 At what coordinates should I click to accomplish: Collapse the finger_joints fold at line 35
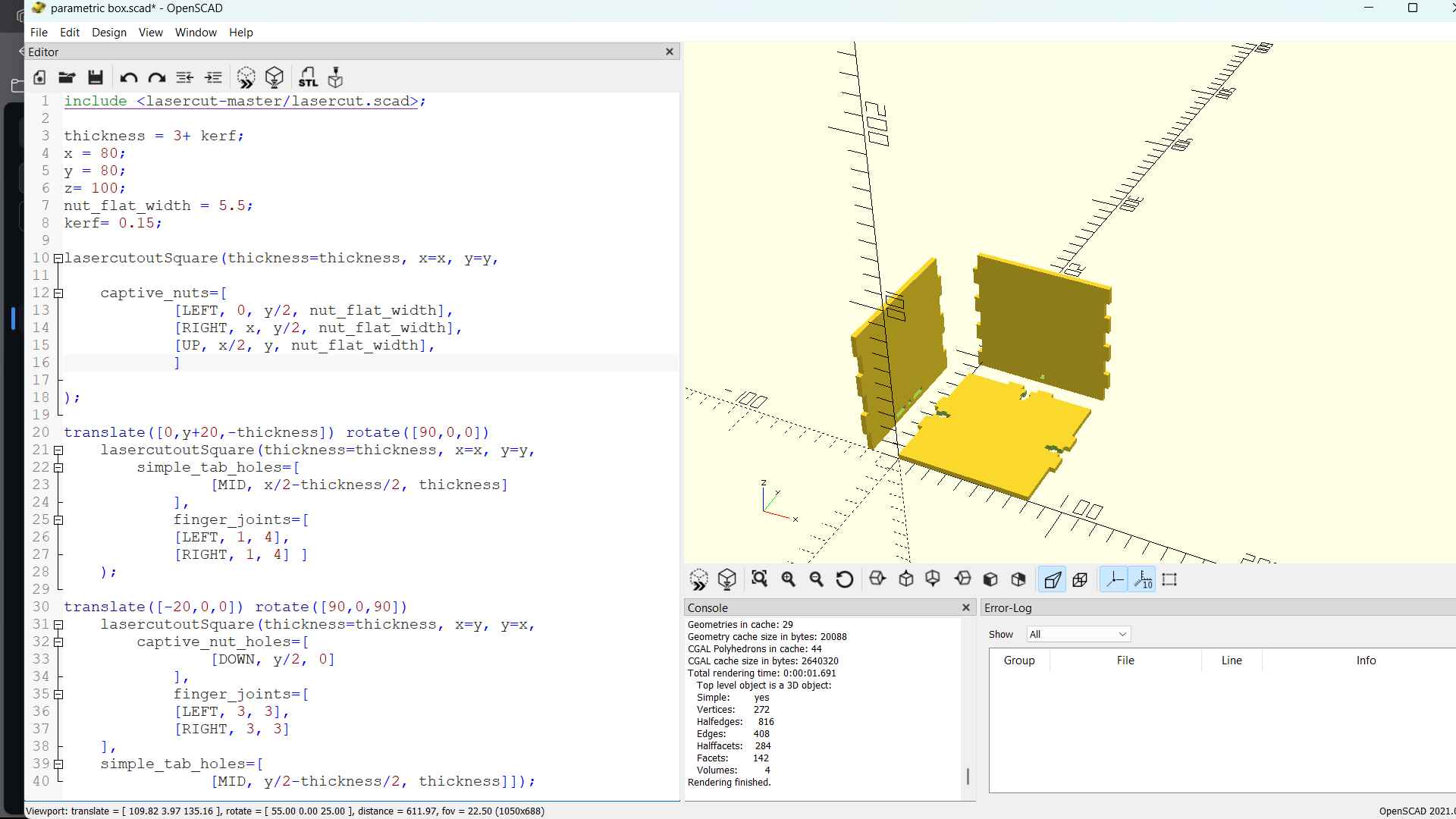[x=58, y=695]
